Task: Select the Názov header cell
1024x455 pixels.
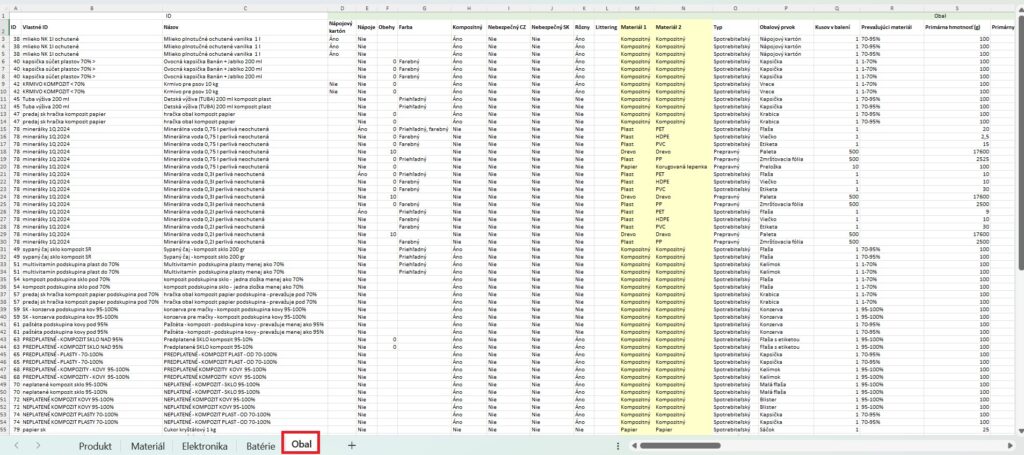Action: [x=172, y=26]
